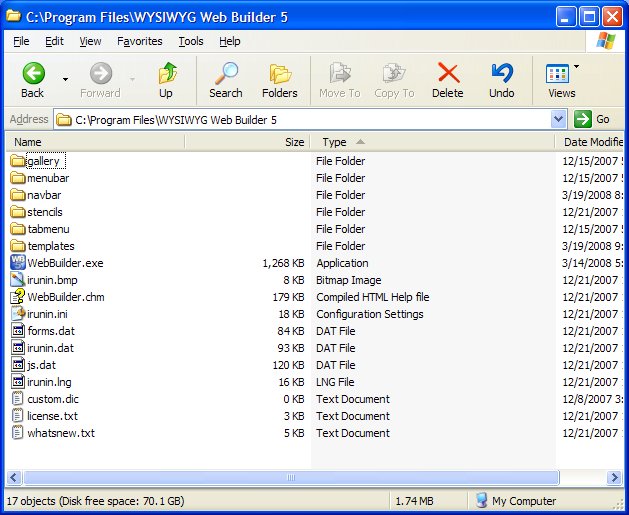The image size is (629, 515).
Task: Open the Back history dropdown arrow
Action: [65, 79]
